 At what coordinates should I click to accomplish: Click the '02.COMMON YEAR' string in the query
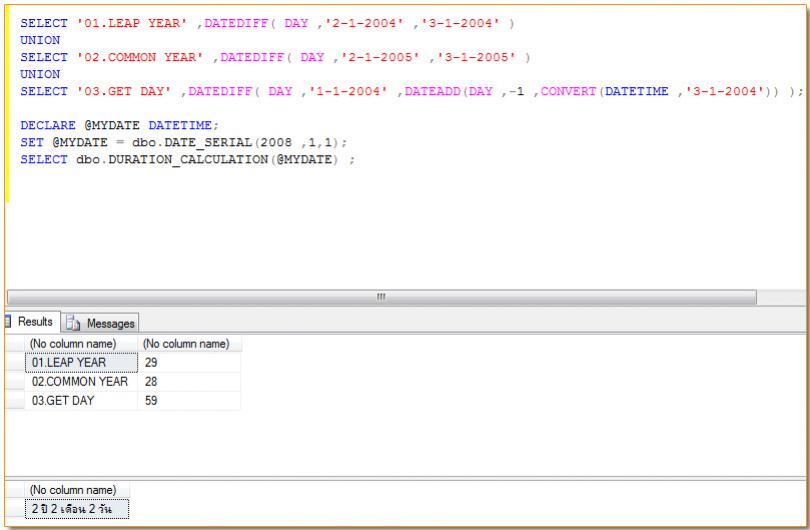pyautogui.click(x=139, y=57)
